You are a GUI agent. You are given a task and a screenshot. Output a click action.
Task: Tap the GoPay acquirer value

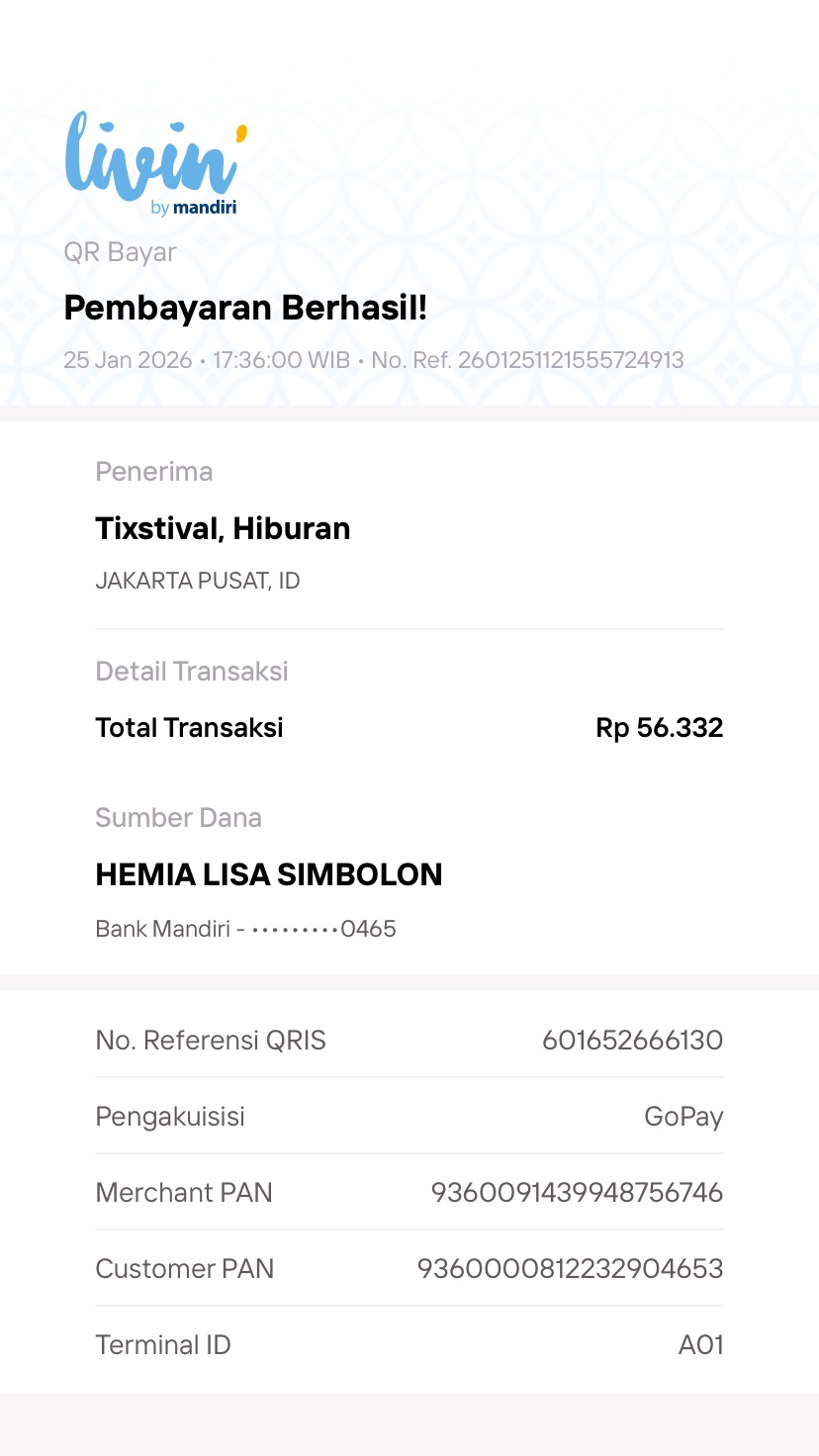(683, 1117)
